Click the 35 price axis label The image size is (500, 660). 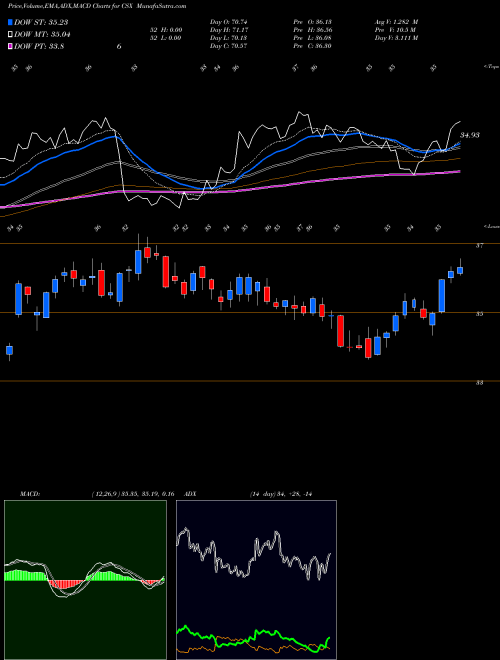coord(479,314)
